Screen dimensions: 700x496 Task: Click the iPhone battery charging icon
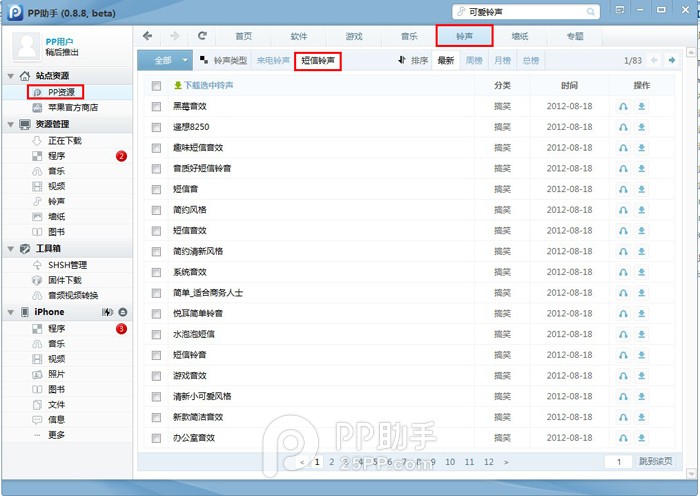[x=107, y=312]
